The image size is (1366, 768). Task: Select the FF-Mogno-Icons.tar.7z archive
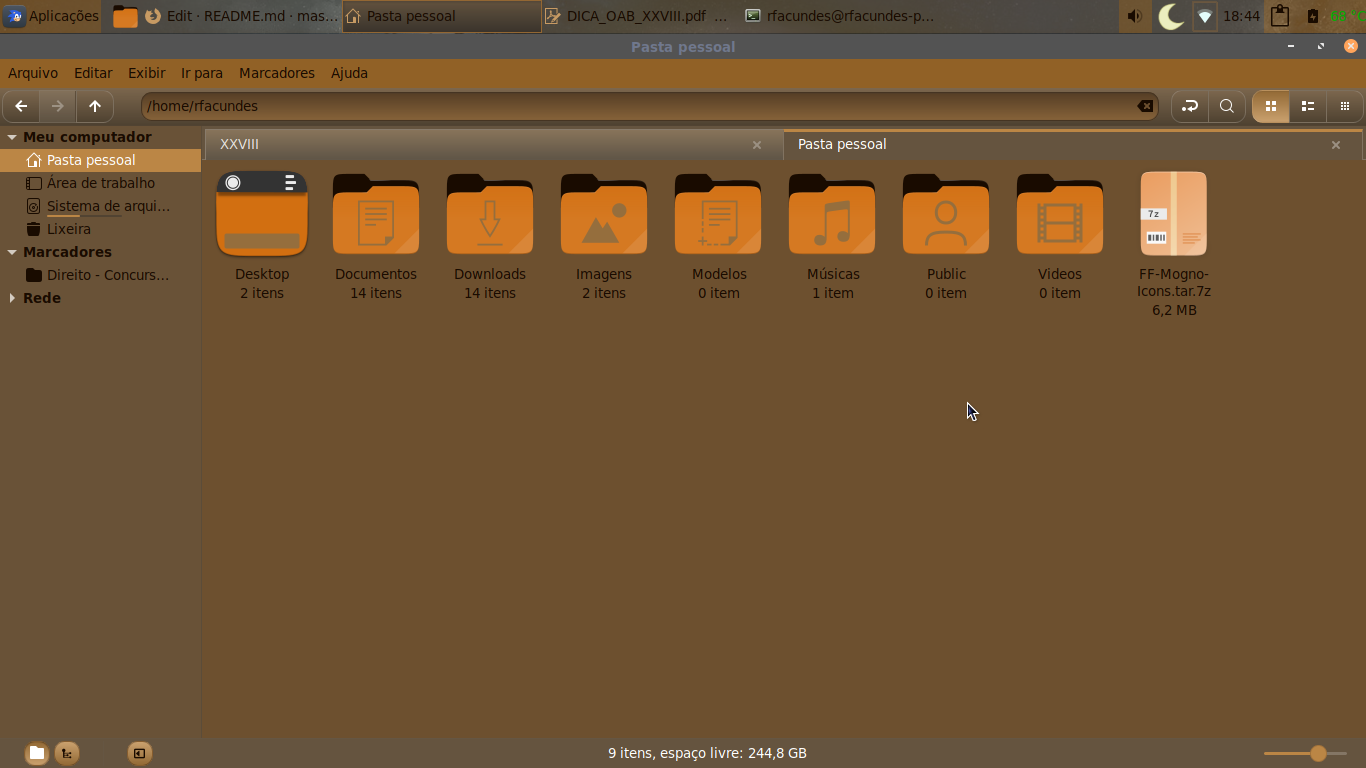pos(1174,214)
